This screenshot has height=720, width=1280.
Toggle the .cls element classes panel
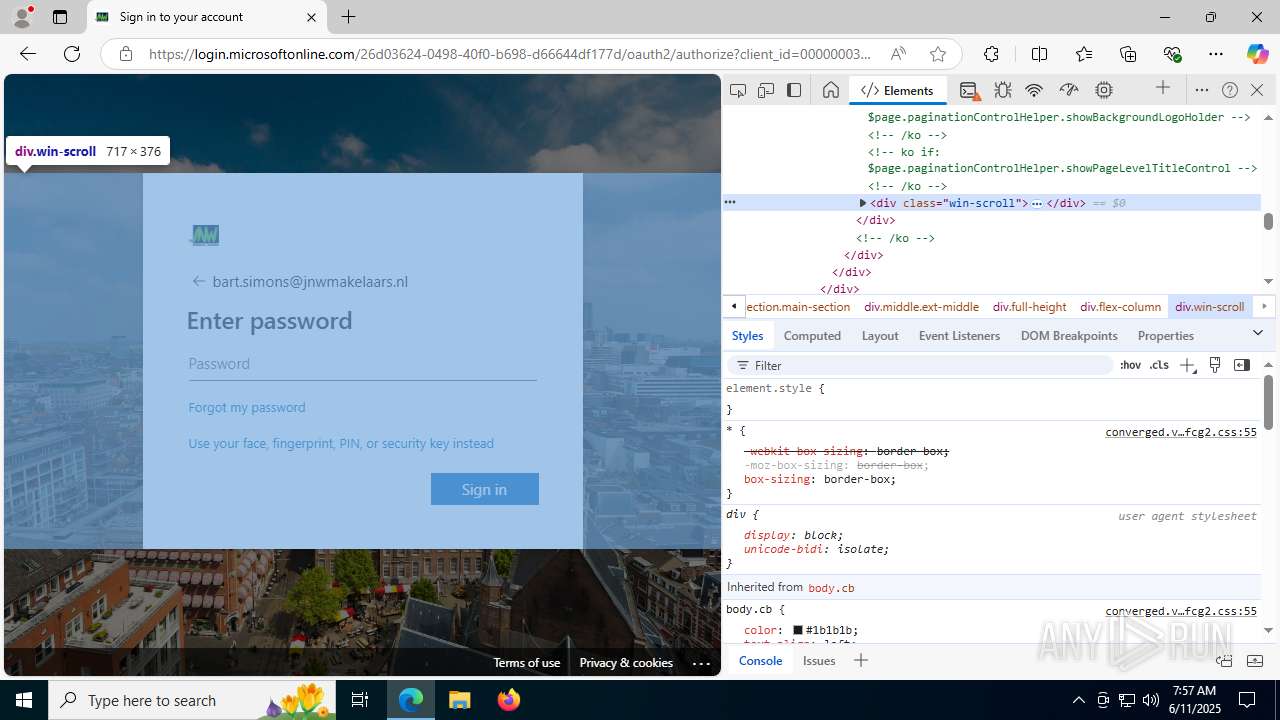(1159, 366)
